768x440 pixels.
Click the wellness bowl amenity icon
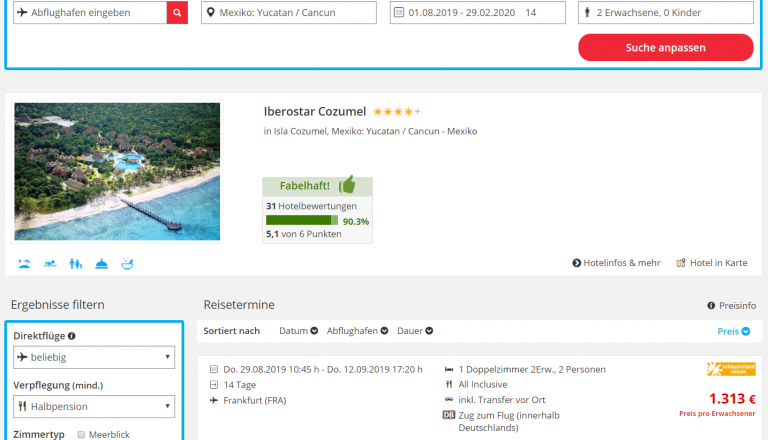pos(127,264)
